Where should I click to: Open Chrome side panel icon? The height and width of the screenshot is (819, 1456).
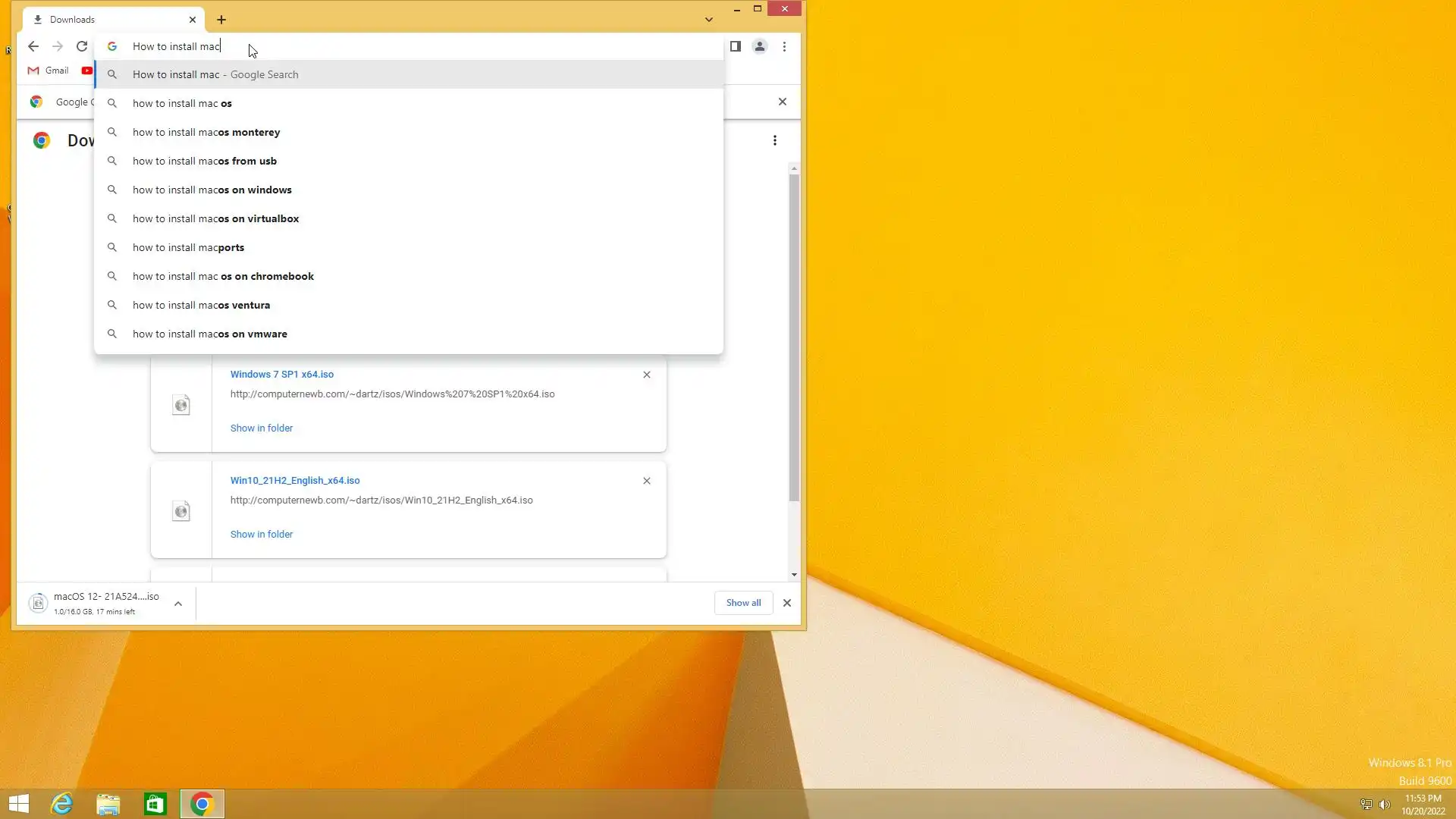(x=735, y=46)
